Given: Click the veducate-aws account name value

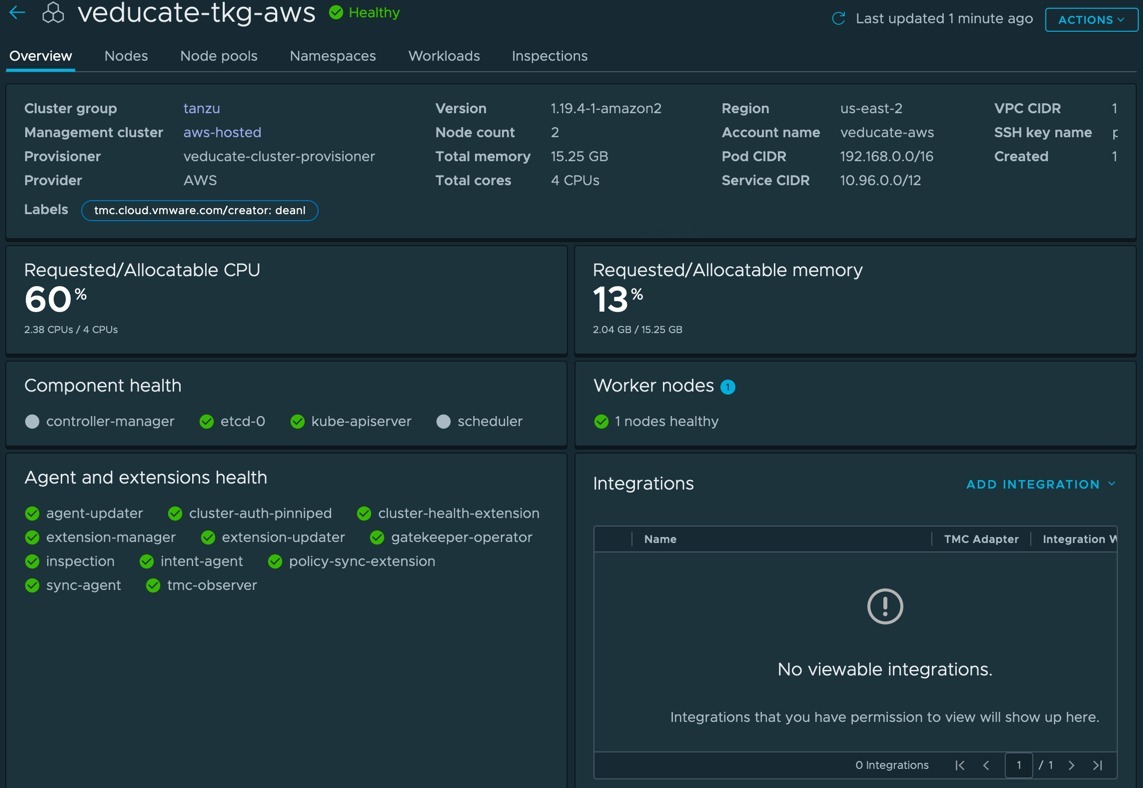Looking at the screenshot, I should tap(887, 133).
